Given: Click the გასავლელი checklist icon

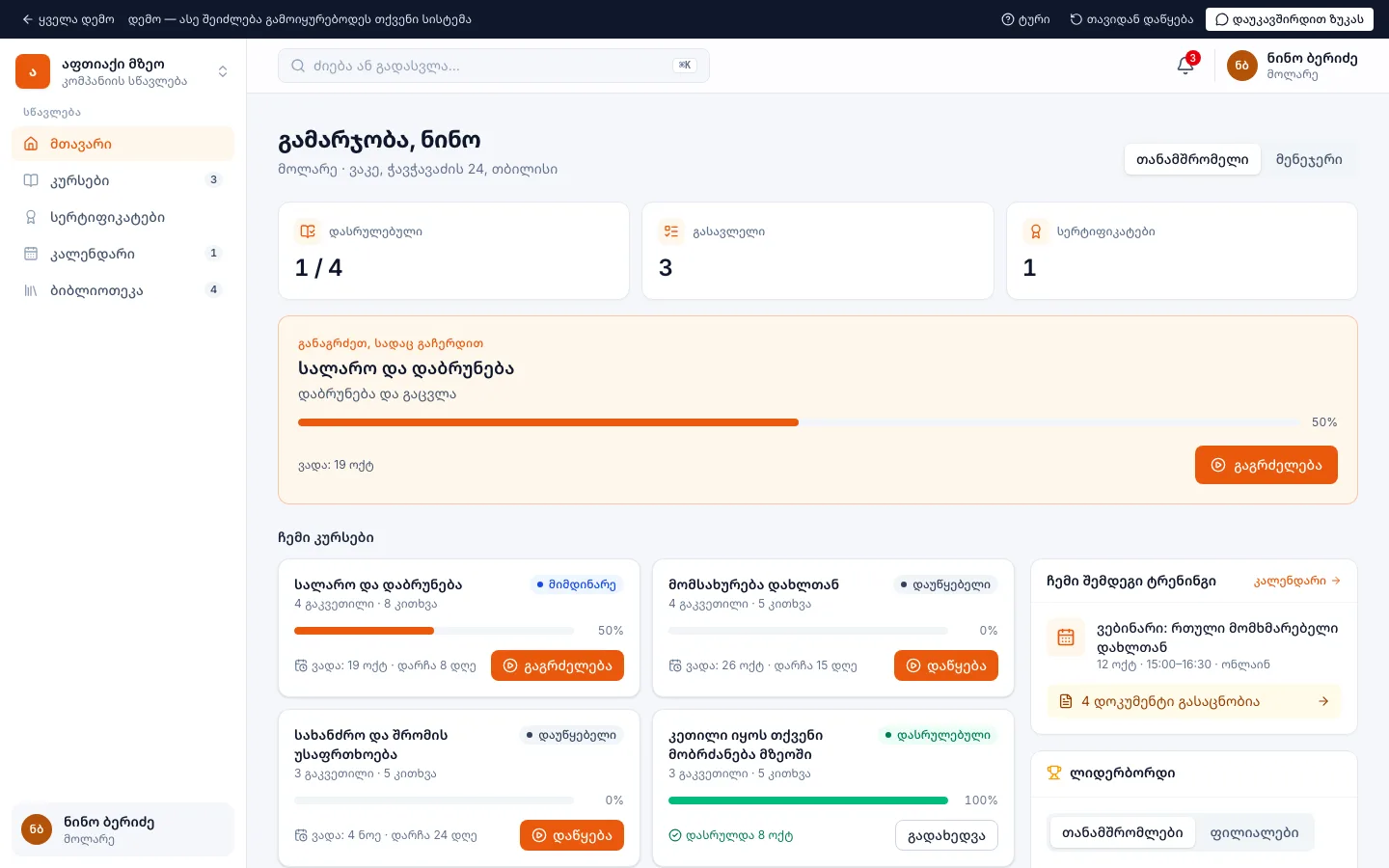Looking at the screenshot, I should [x=671, y=231].
